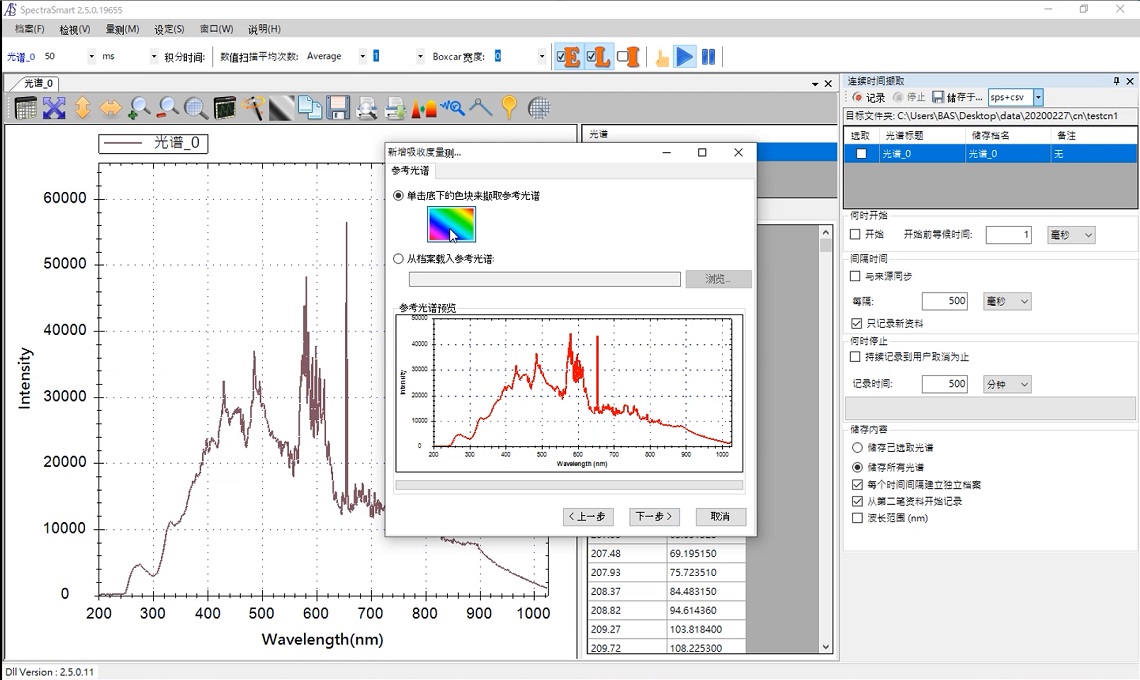Viewport: 1140px width, 680px height.
Task: Toggle start recording from second data checkbox
Action: [x=857, y=501]
